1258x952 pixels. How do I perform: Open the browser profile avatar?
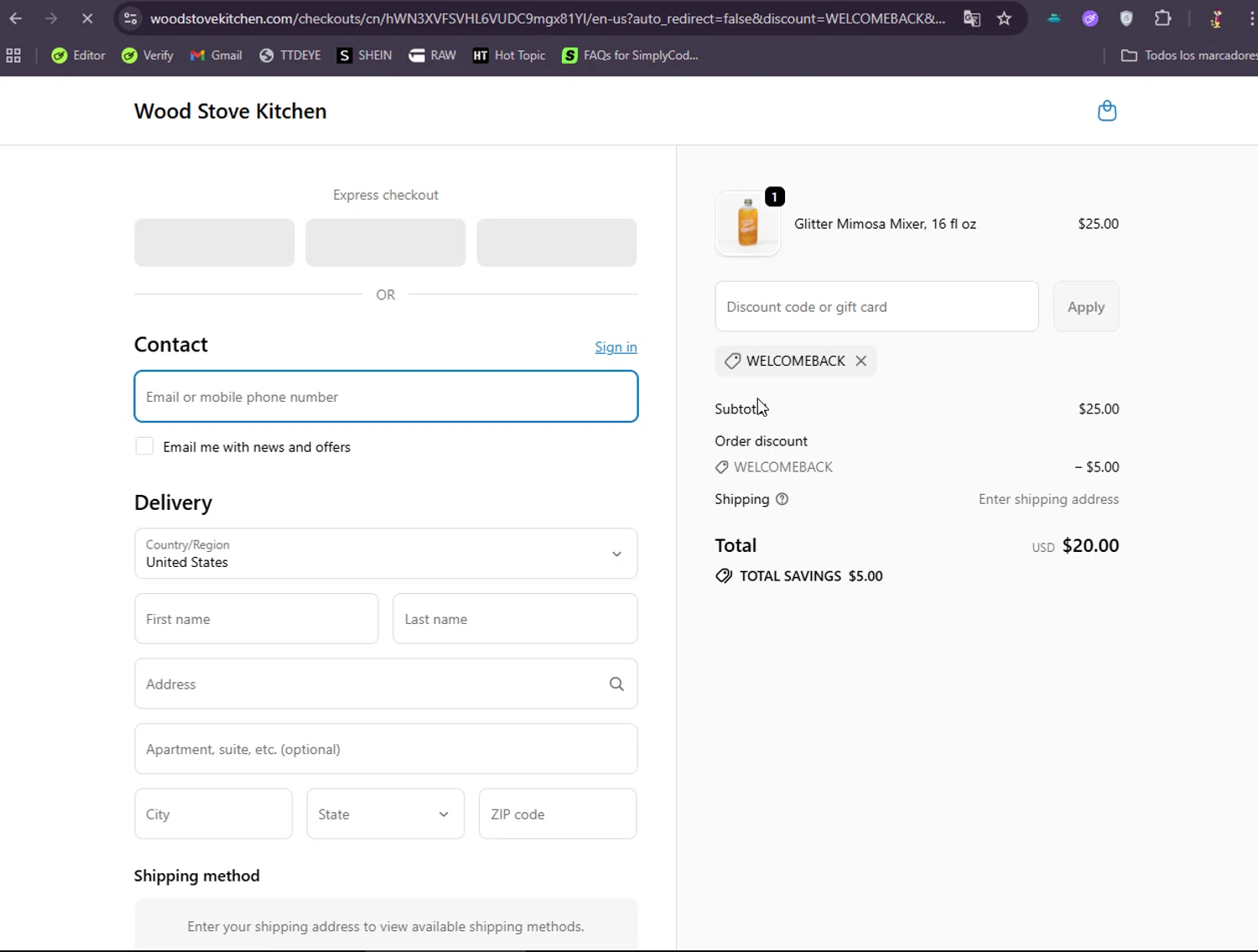pos(1216,18)
